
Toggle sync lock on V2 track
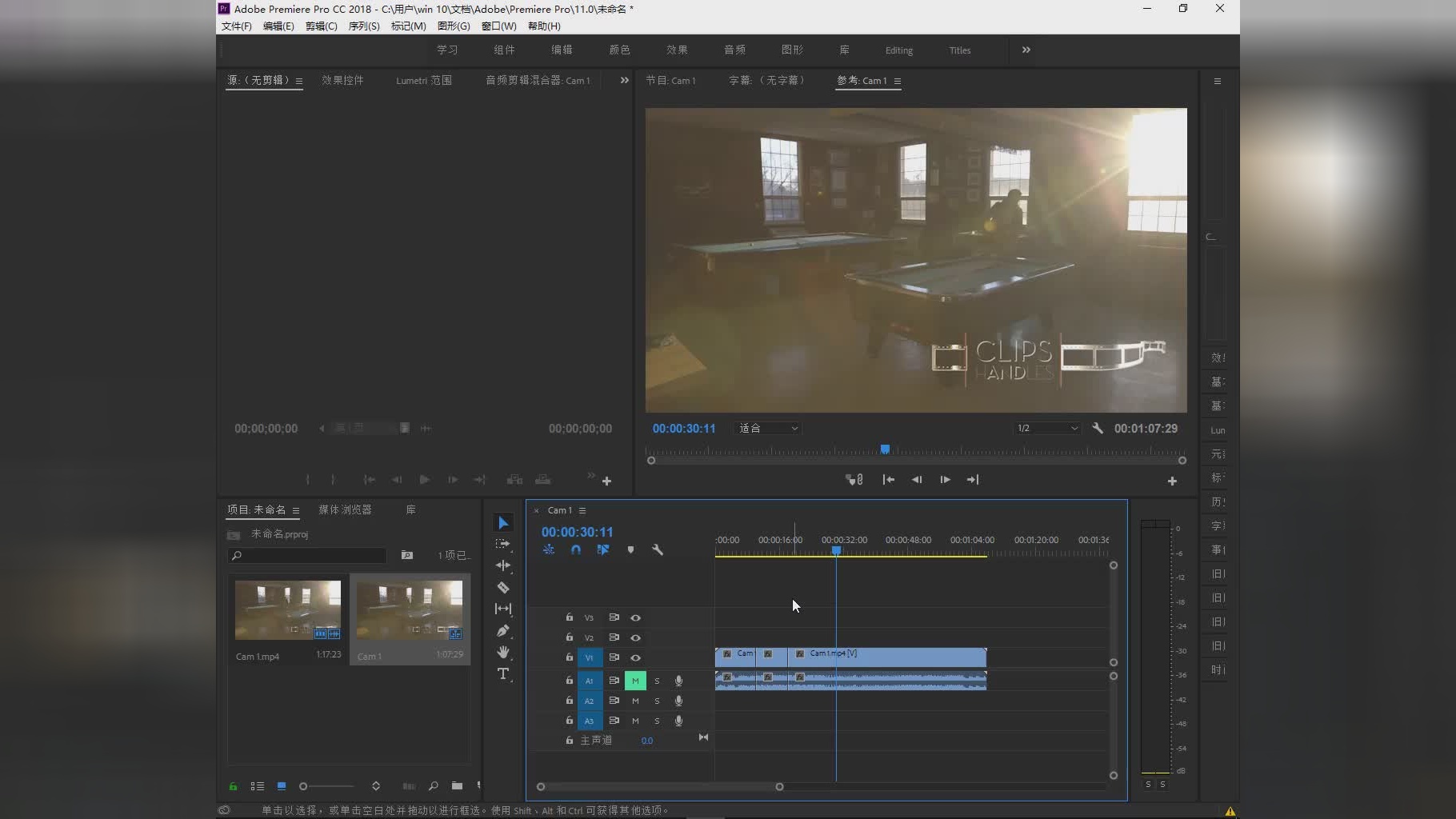coord(614,637)
